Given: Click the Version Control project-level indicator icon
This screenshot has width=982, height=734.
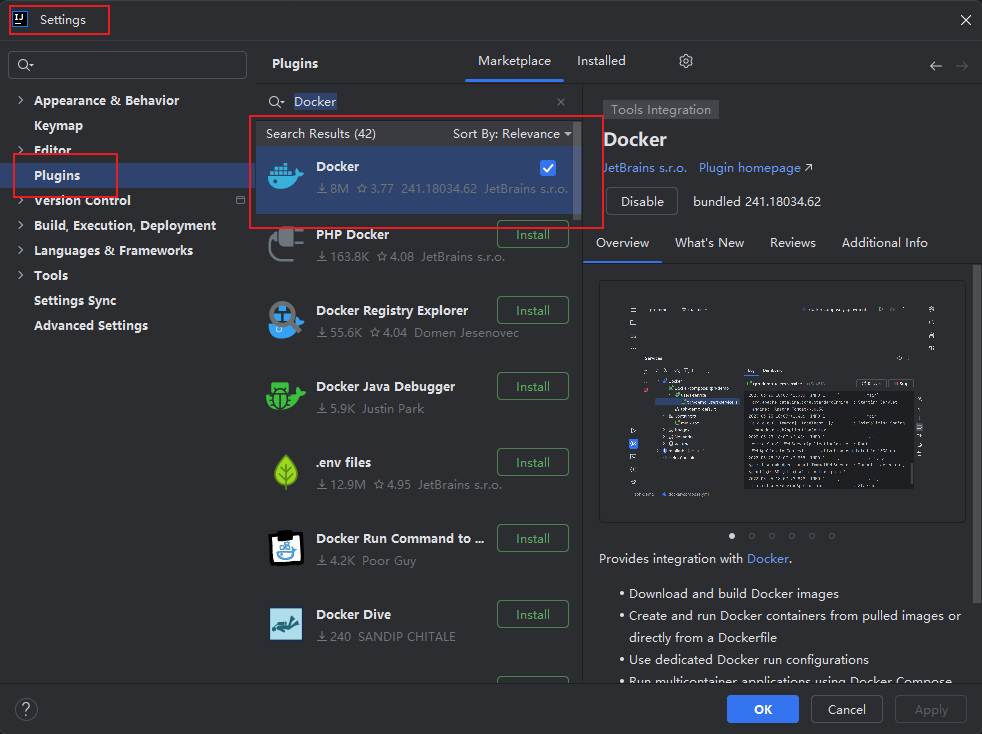Looking at the screenshot, I should tap(240, 200).
